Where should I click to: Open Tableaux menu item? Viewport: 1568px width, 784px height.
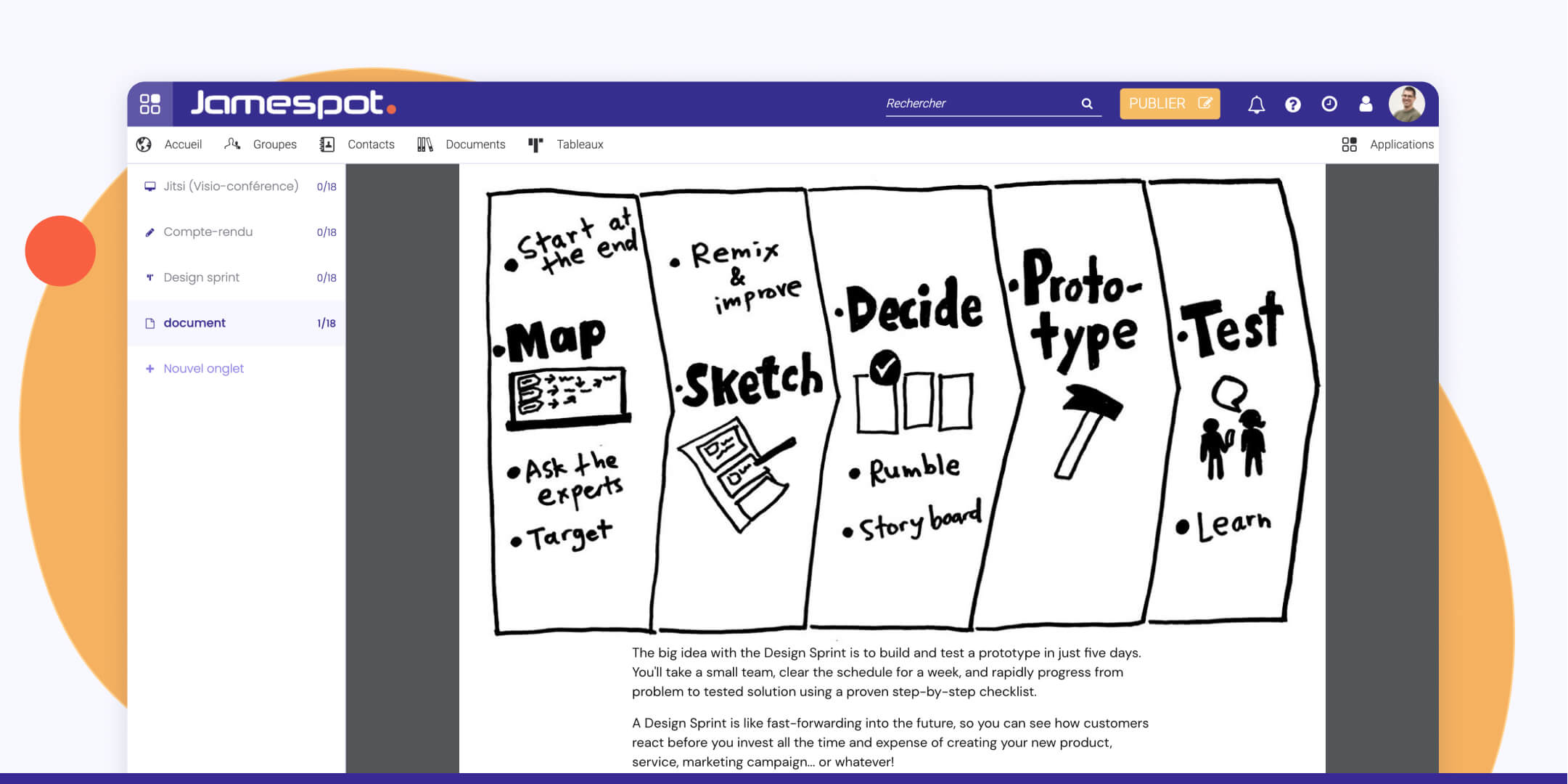pyautogui.click(x=580, y=144)
